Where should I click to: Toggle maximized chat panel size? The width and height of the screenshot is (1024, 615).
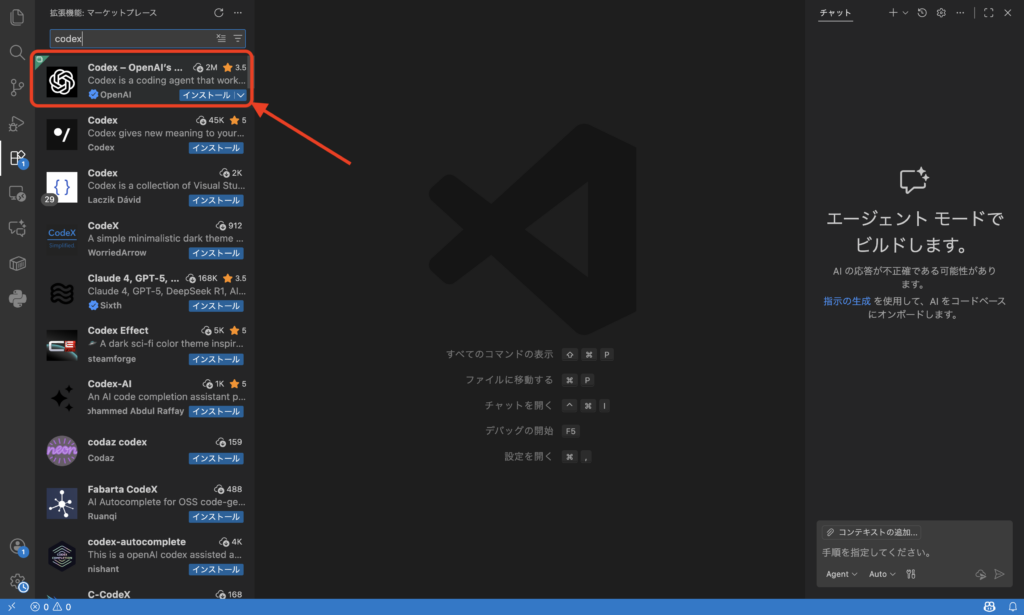(988, 13)
